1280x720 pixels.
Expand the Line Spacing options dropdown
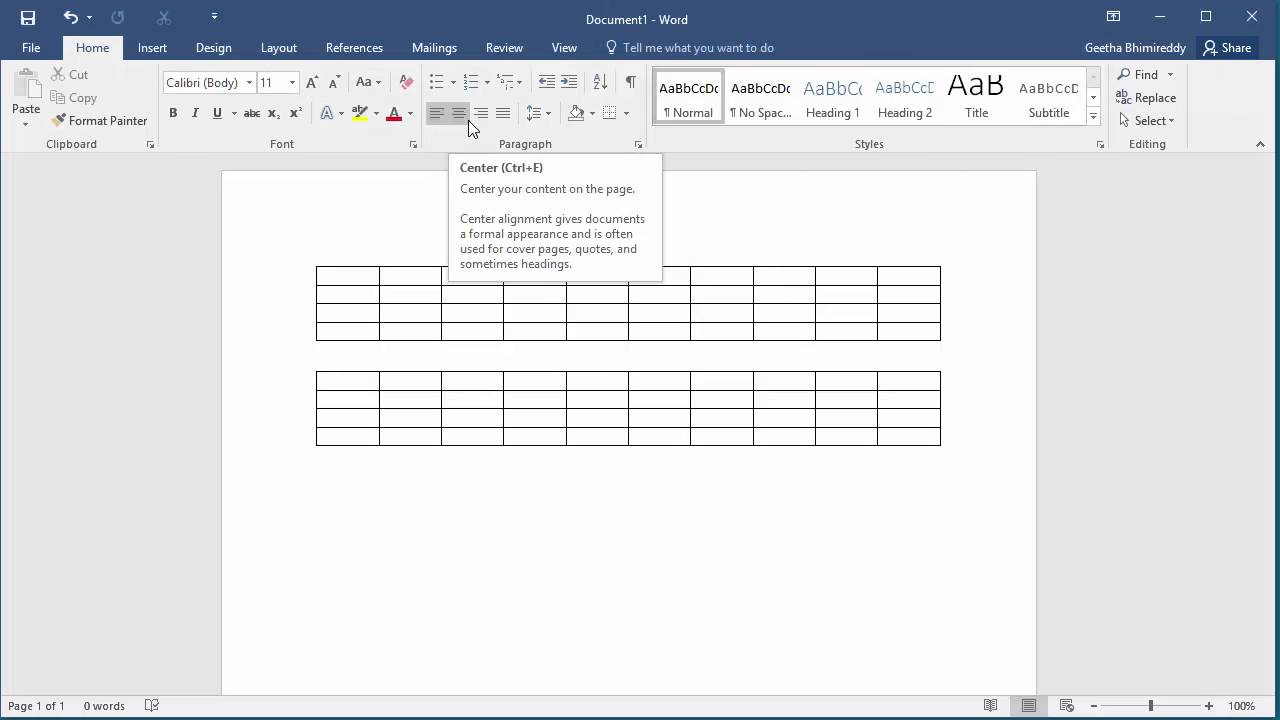click(x=549, y=113)
